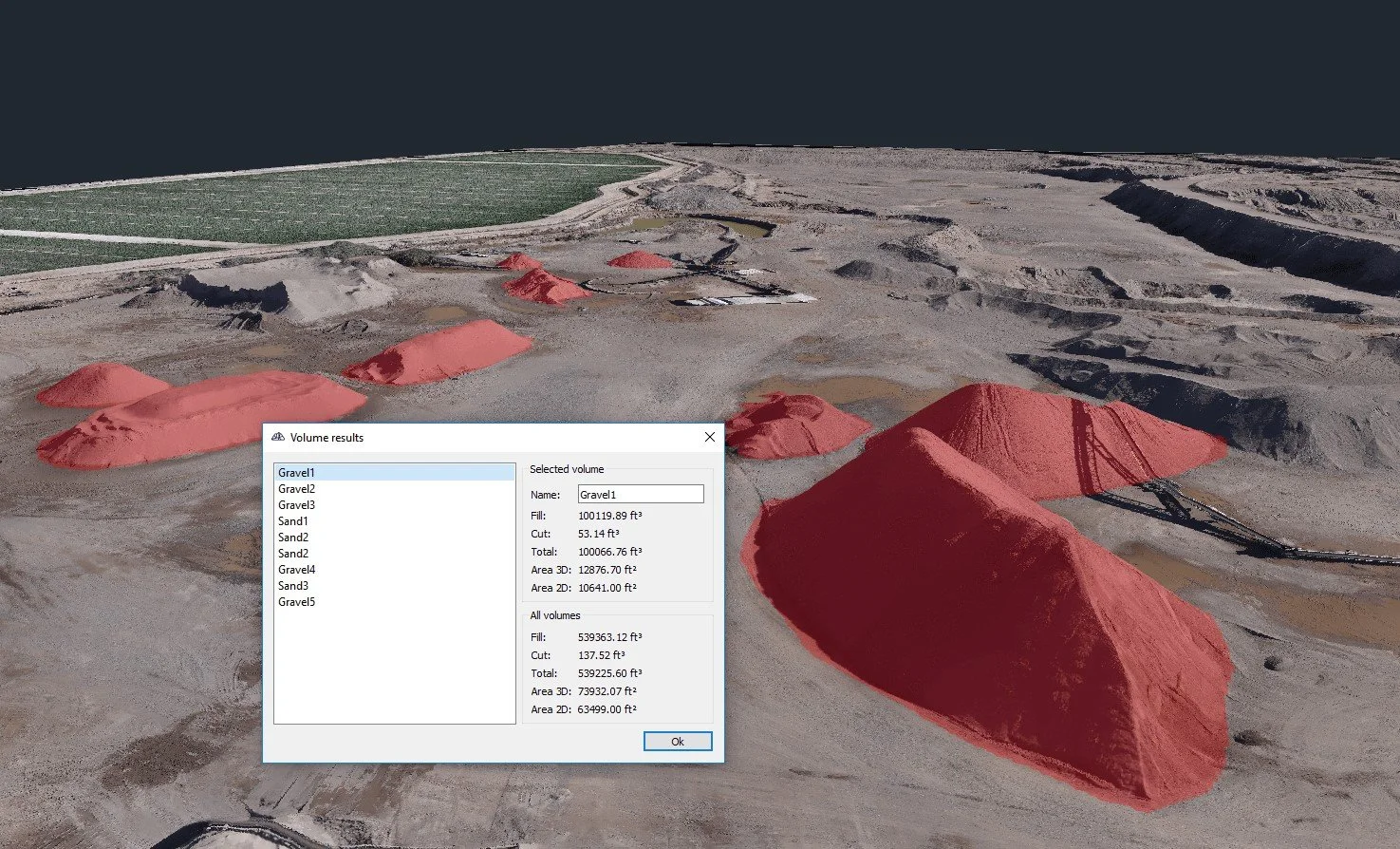1400x849 pixels.
Task: Select Gravel4 in the list
Action: [x=296, y=569]
